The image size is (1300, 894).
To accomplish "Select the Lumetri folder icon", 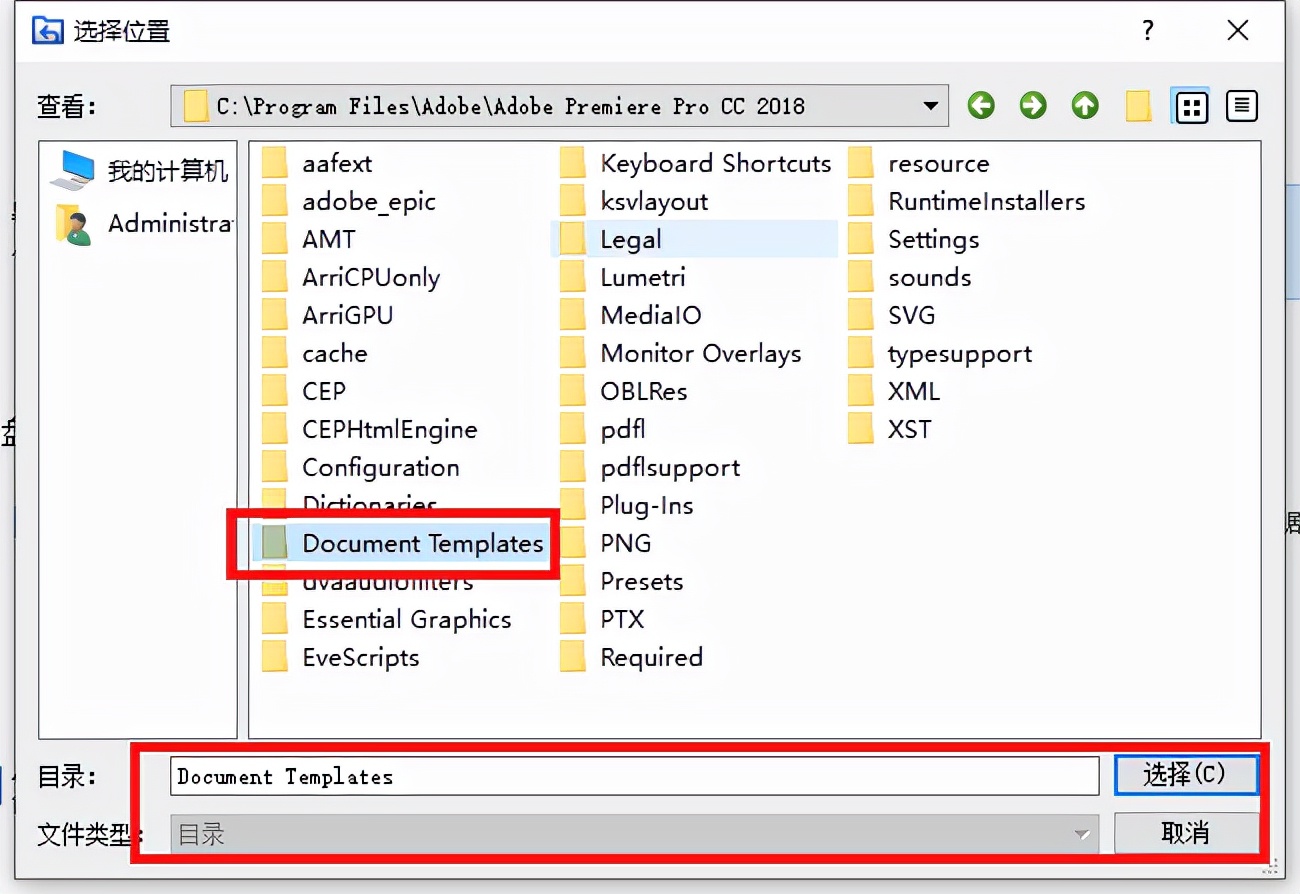I will coord(573,277).
